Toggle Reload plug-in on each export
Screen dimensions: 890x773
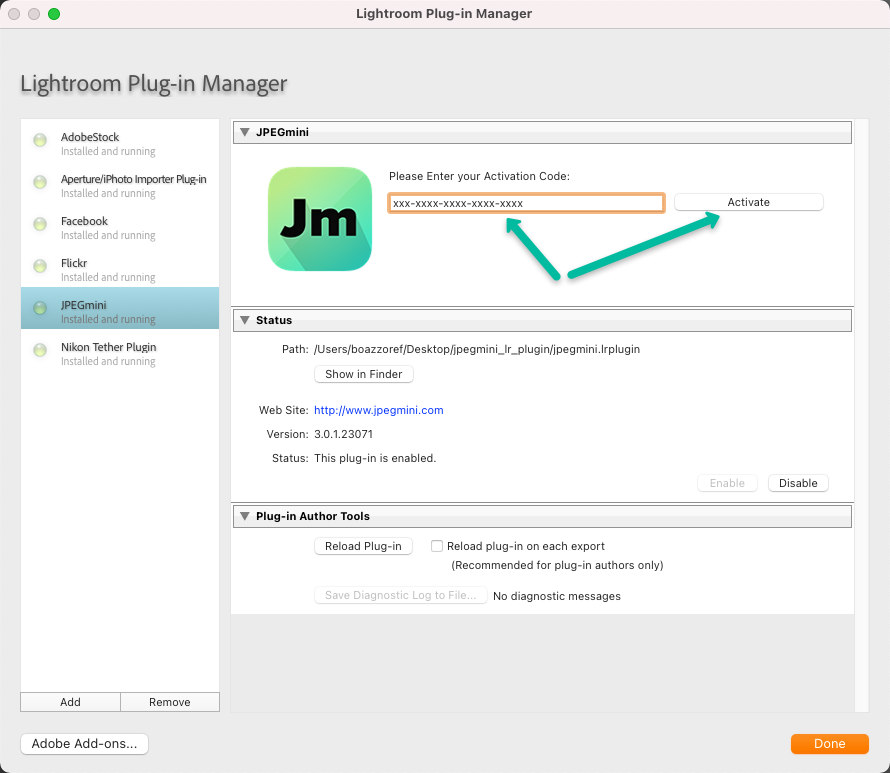point(436,546)
